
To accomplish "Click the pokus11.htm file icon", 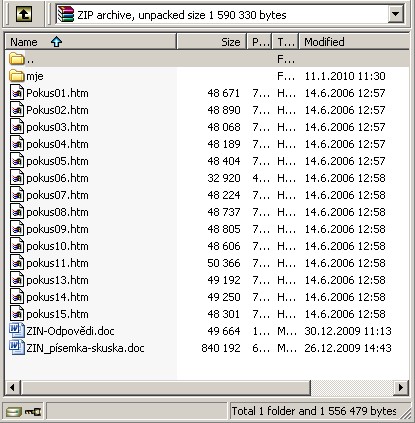I will [17, 263].
